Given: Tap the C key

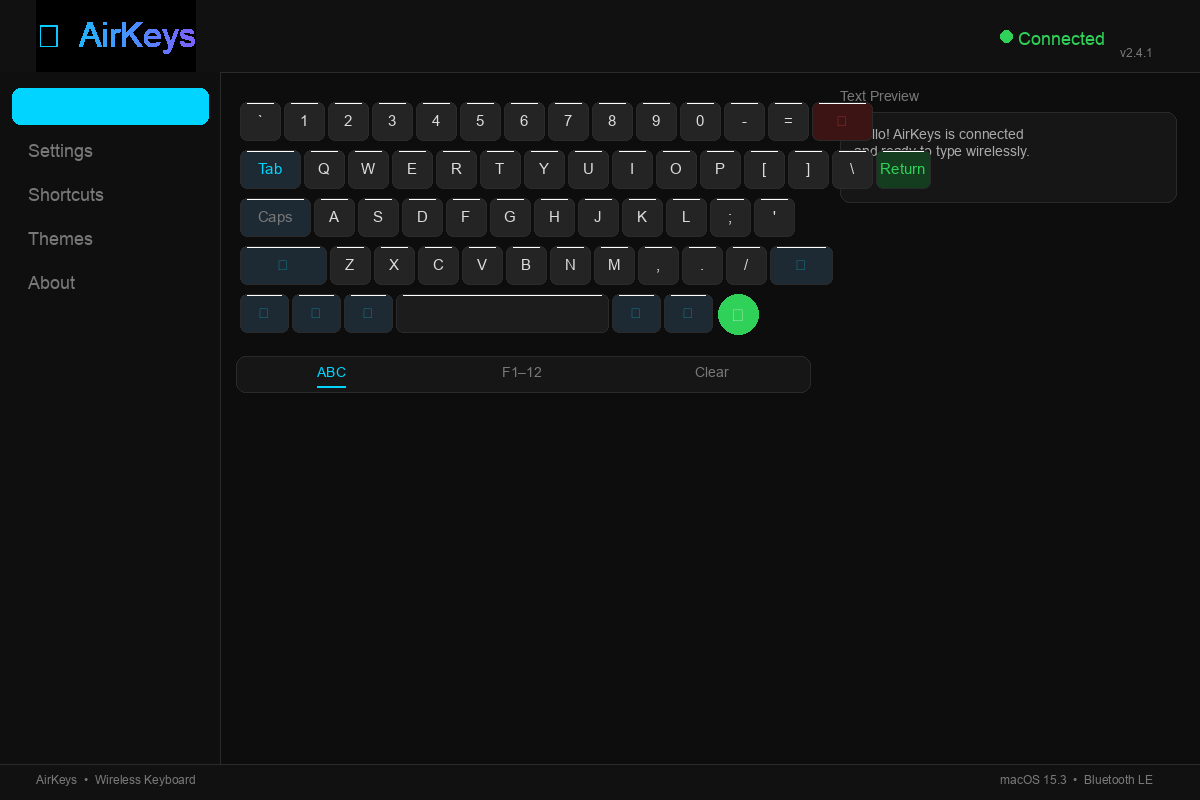Looking at the screenshot, I should [438, 265].
